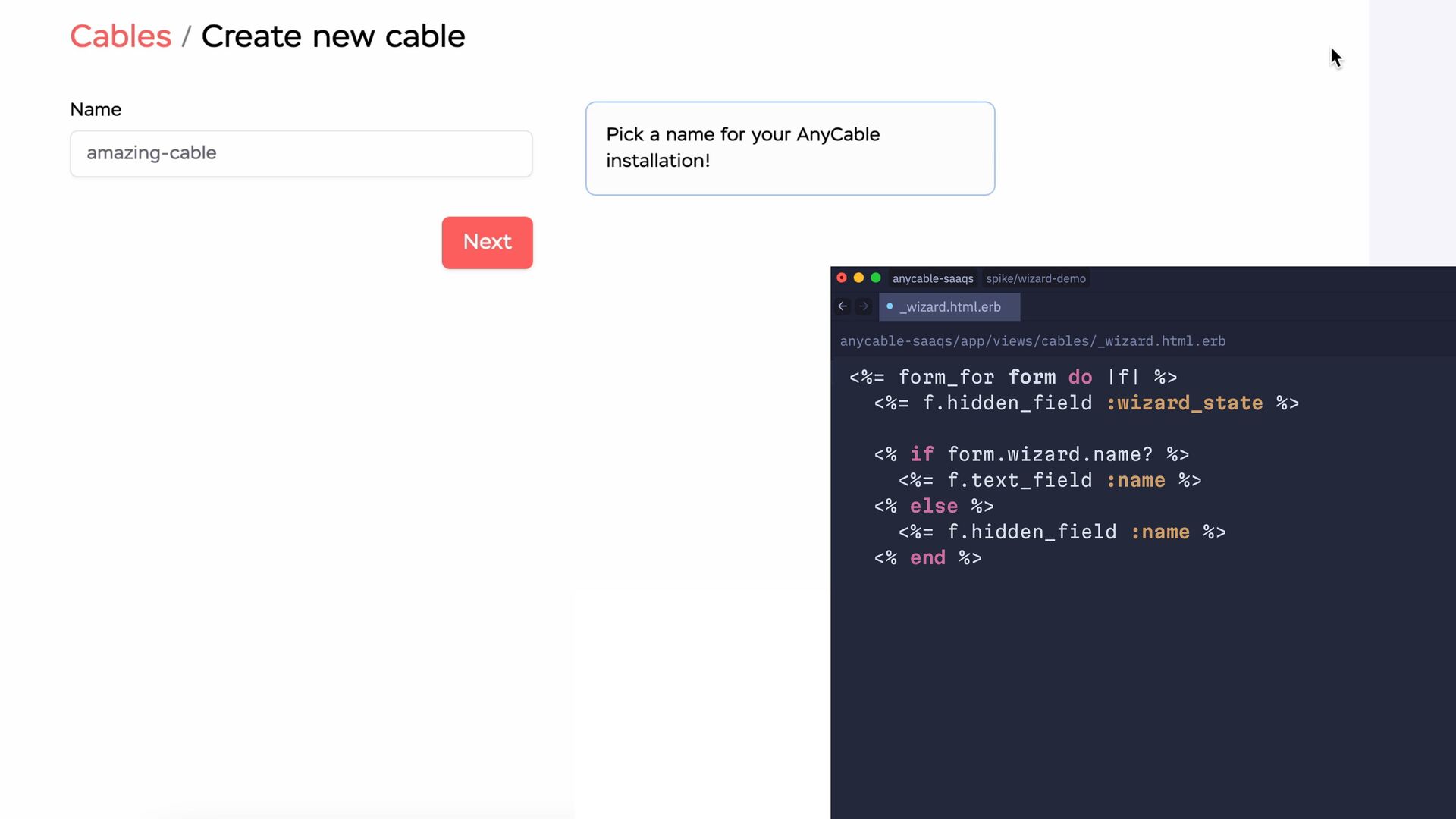Select the _wizard.html.erb editor tab

click(950, 307)
